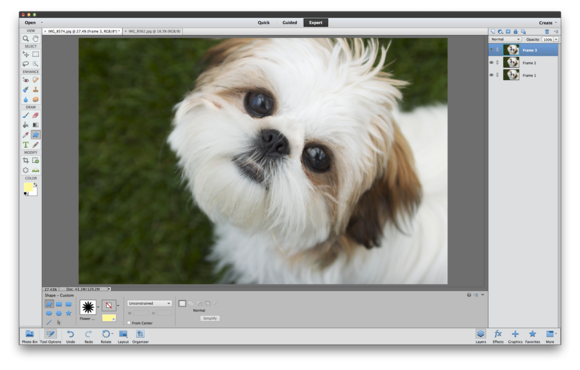This screenshot has height=370, width=580.
Task: Toggle the Tool Options panel
Action: pos(50,336)
